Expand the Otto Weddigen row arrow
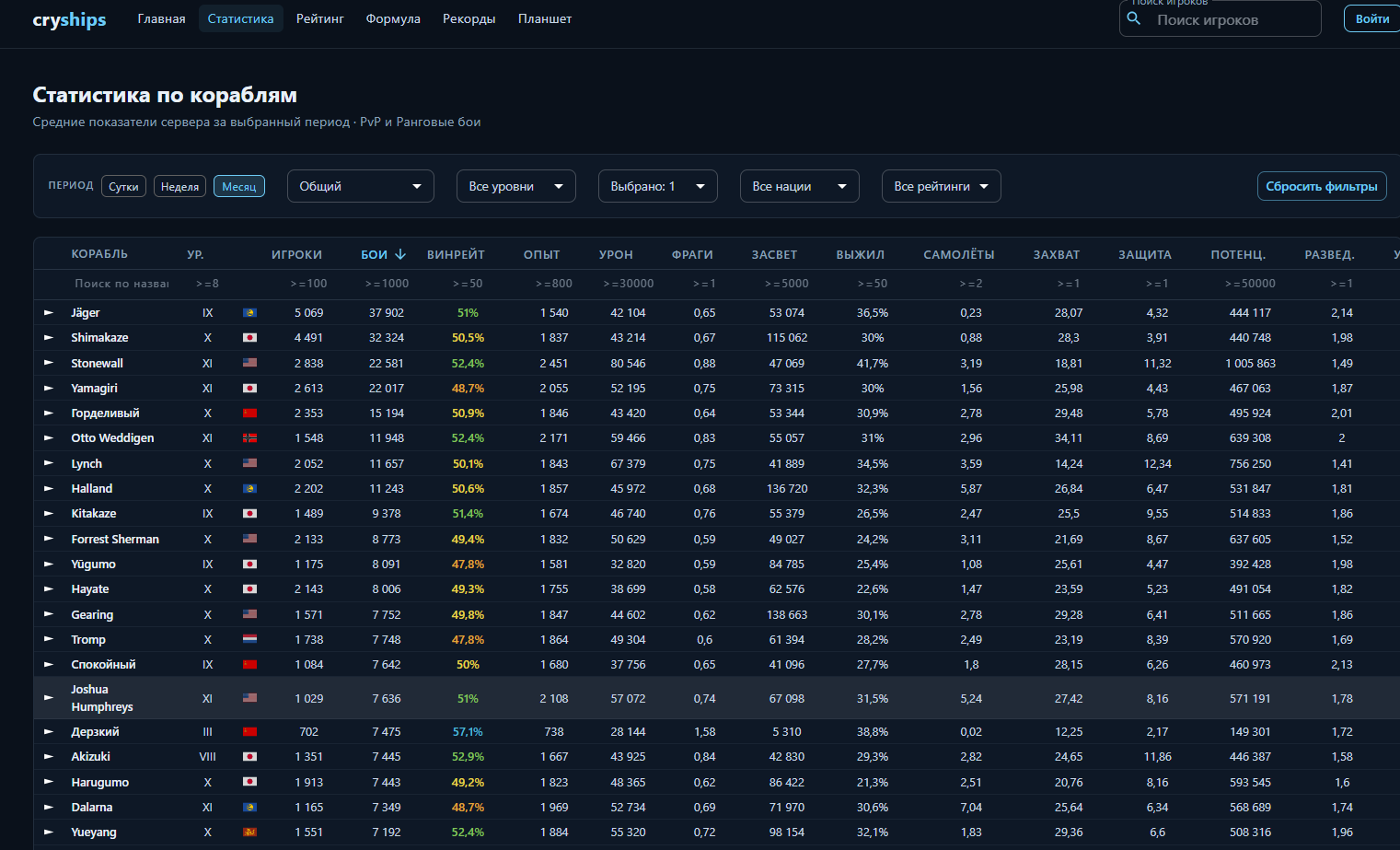This screenshot has width=1400, height=850. coord(49,438)
